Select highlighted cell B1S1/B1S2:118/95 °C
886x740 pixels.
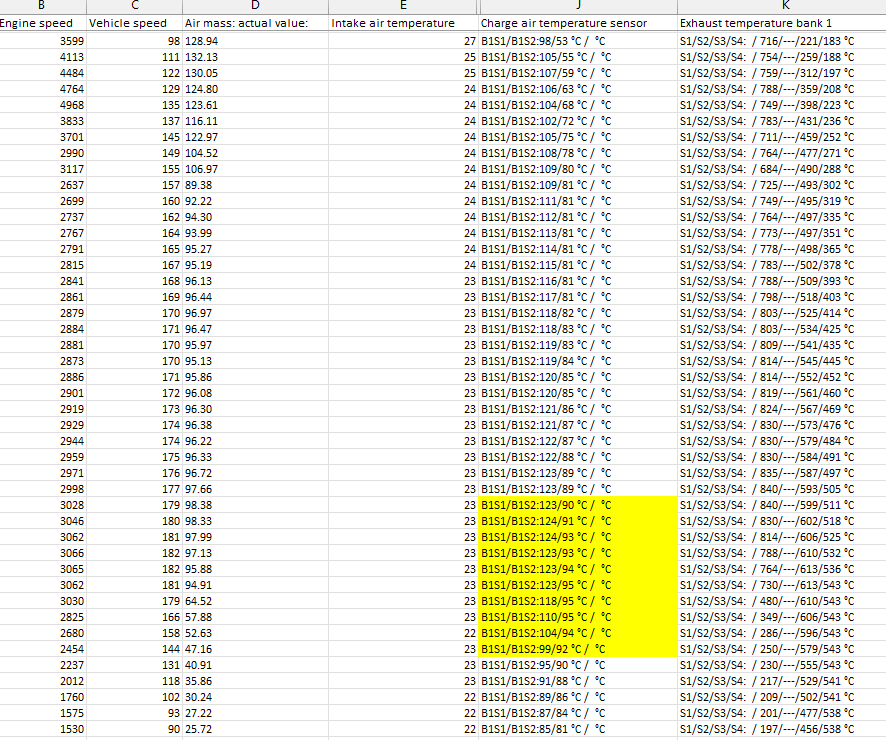coord(578,601)
